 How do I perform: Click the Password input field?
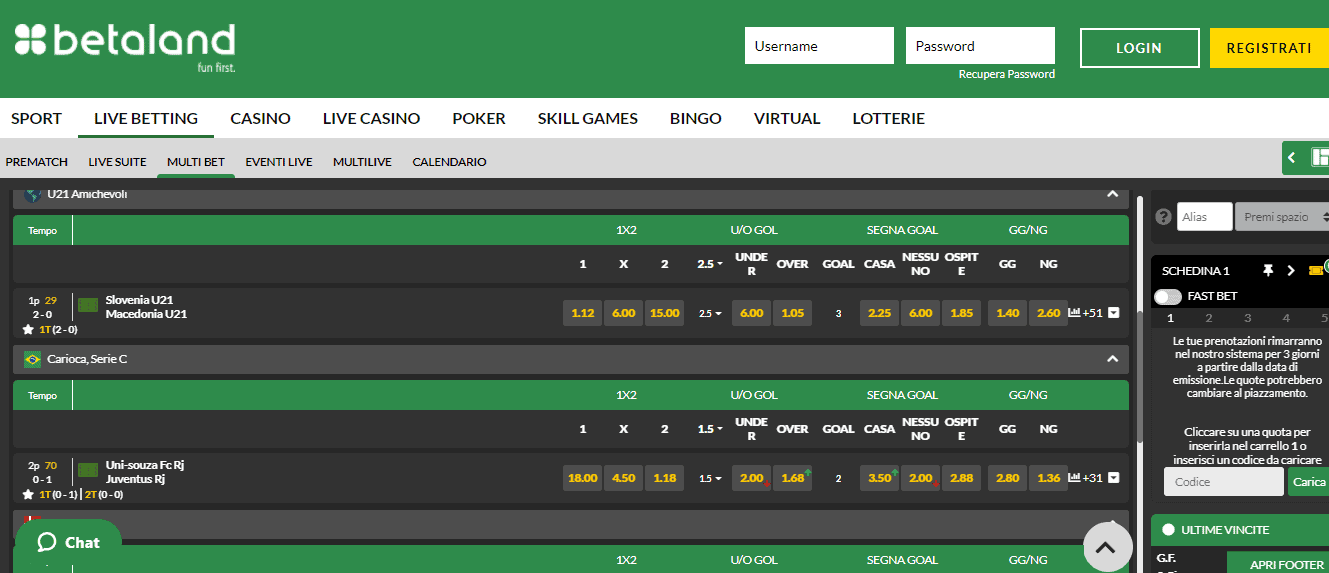(x=980, y=46)
